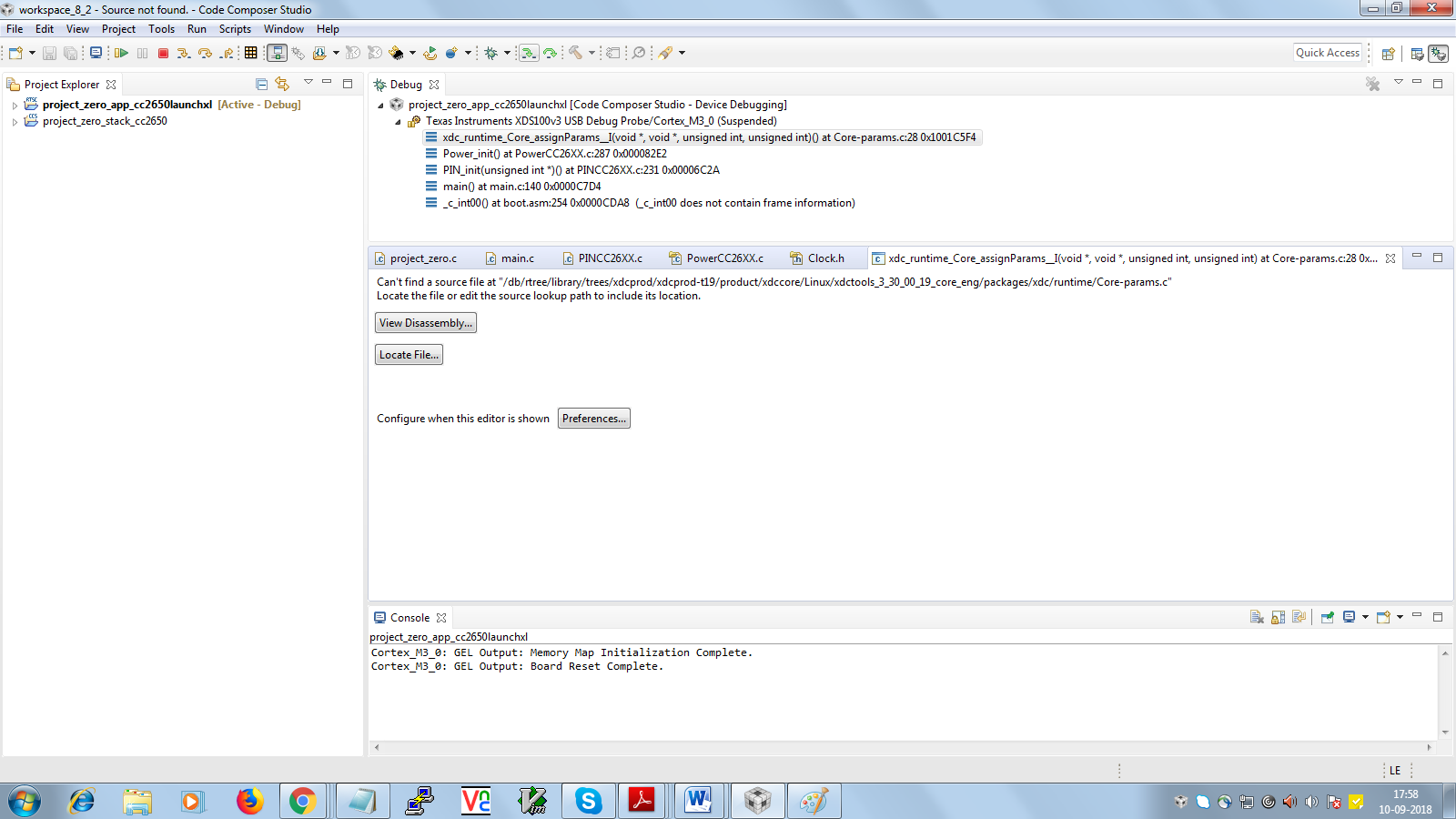The width and height of the screenshot is (1456, 819).
Task: Click the Preferences... button
Action: [594, 419]
